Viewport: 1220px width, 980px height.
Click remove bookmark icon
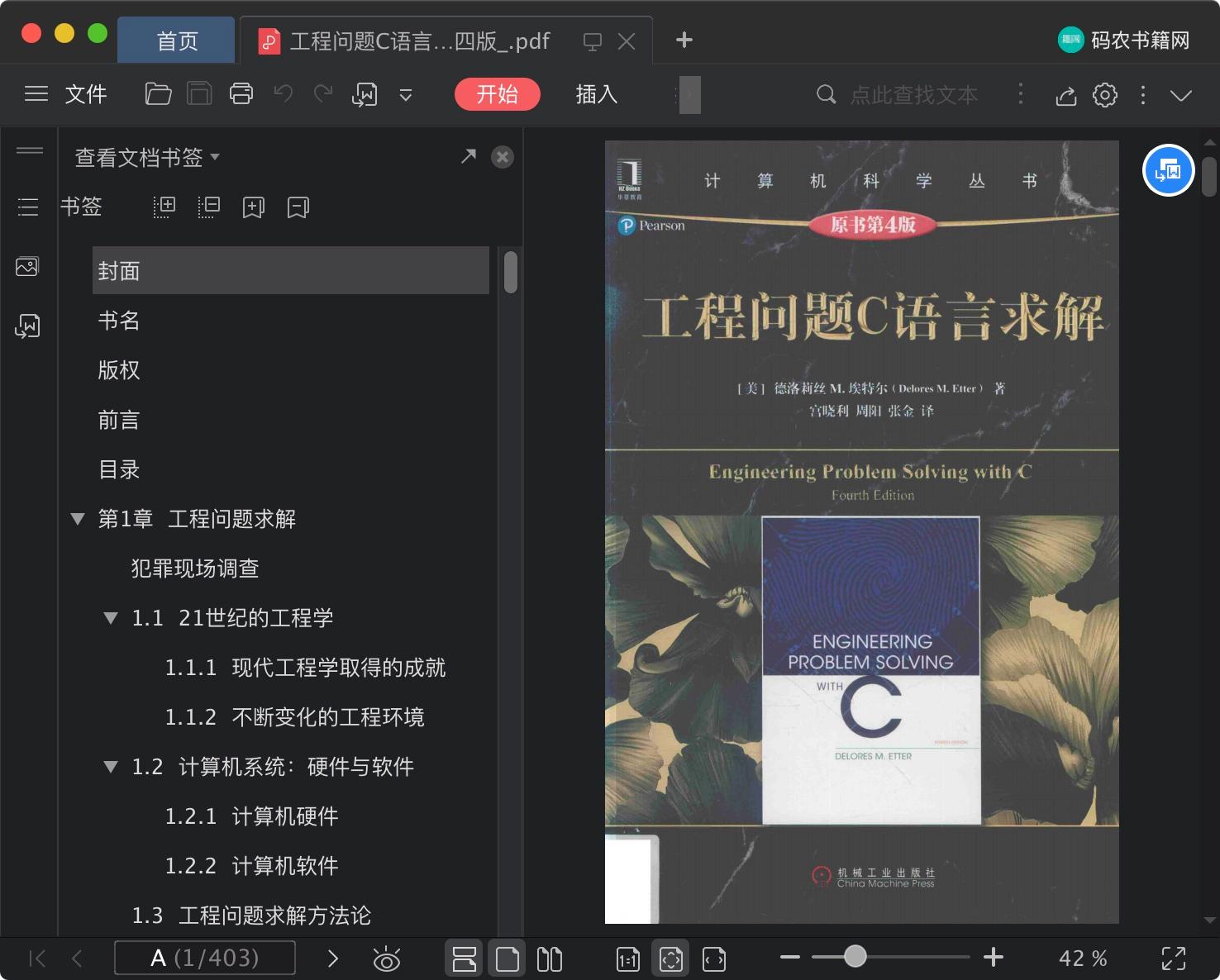298,207
